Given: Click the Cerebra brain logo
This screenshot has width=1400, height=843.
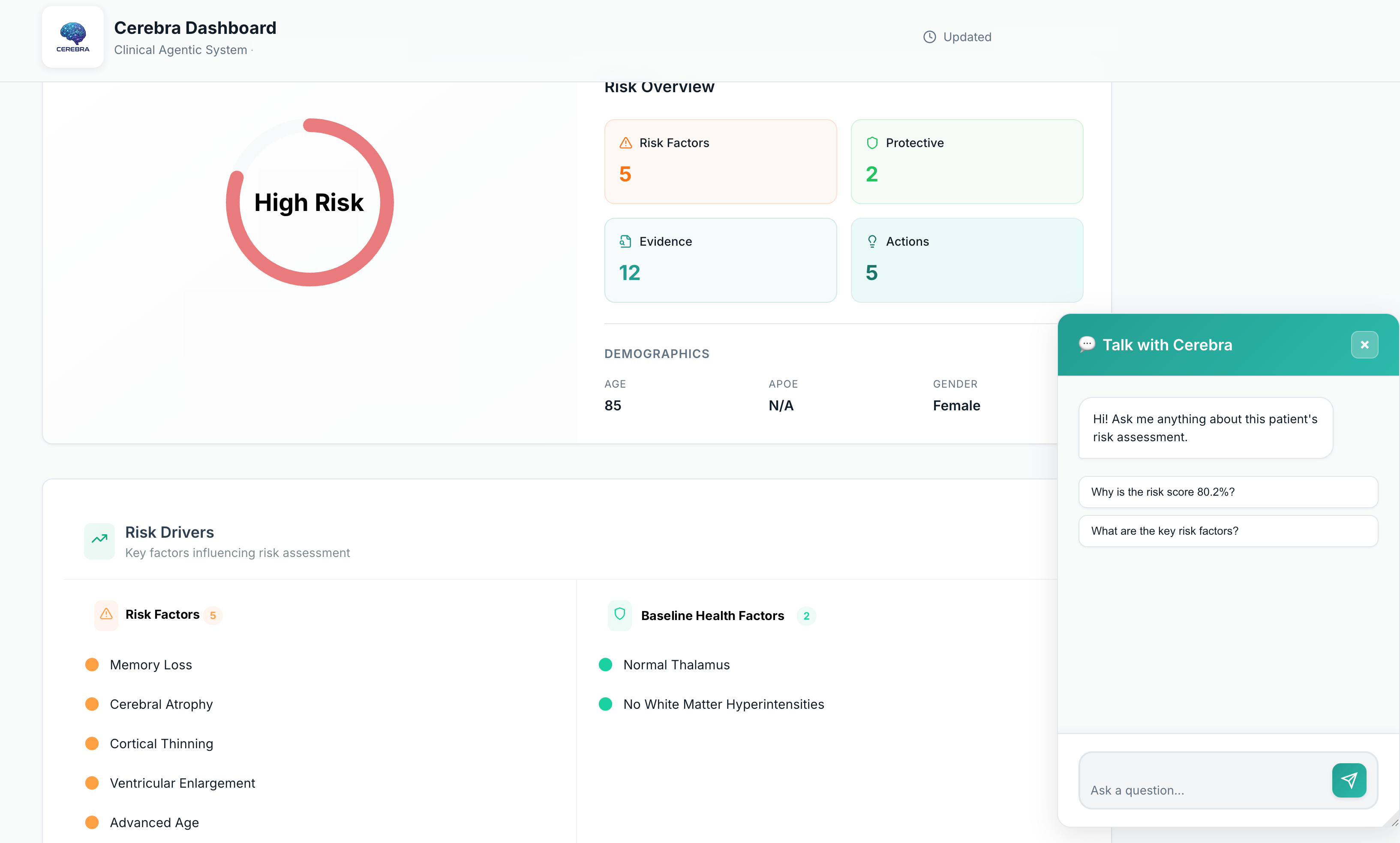Looking at the screenshot, I should pyautogui.click(x=72, y=36).
